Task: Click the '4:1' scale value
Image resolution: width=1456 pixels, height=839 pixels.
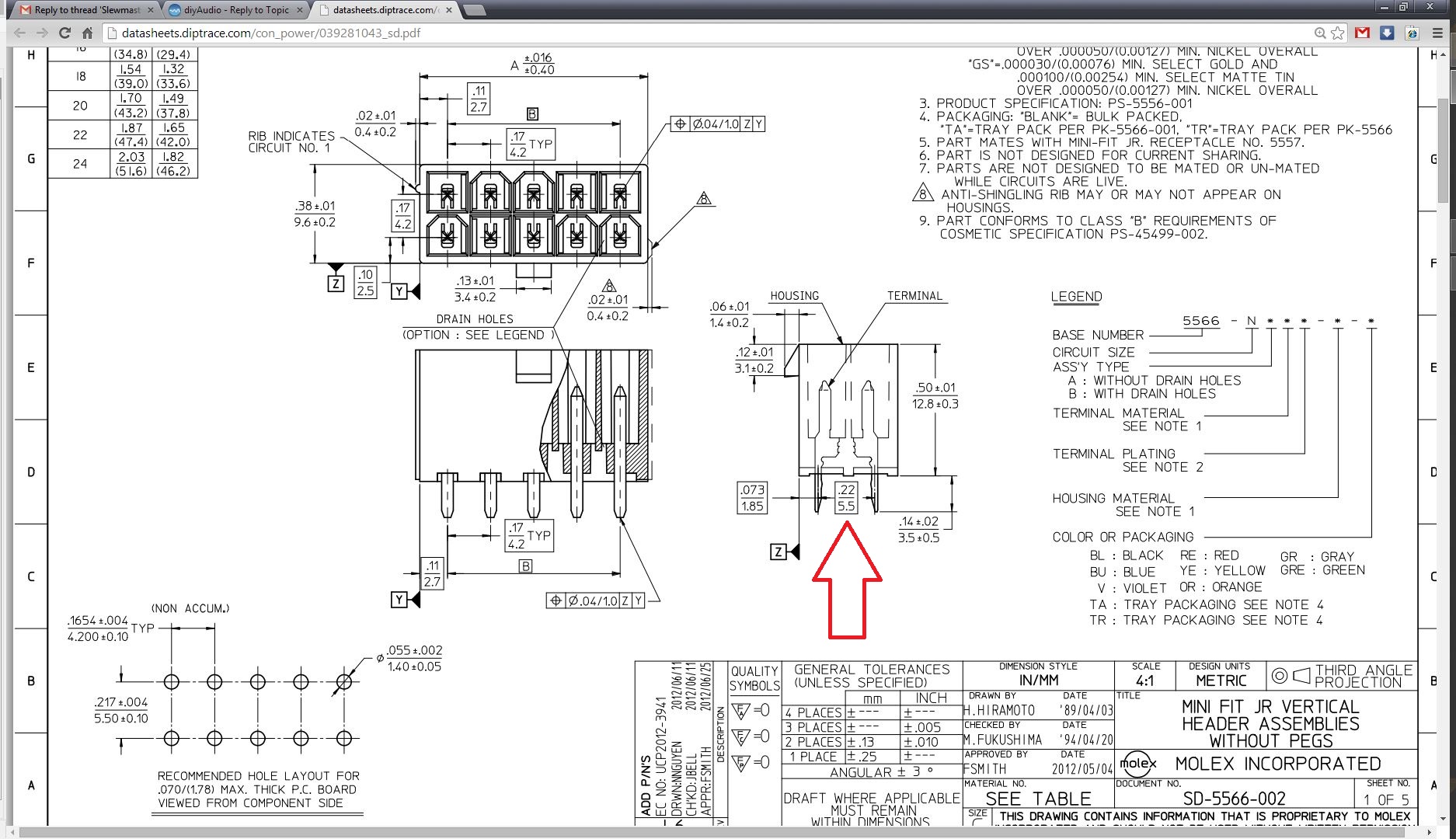Action: (x=1145, y=681)
